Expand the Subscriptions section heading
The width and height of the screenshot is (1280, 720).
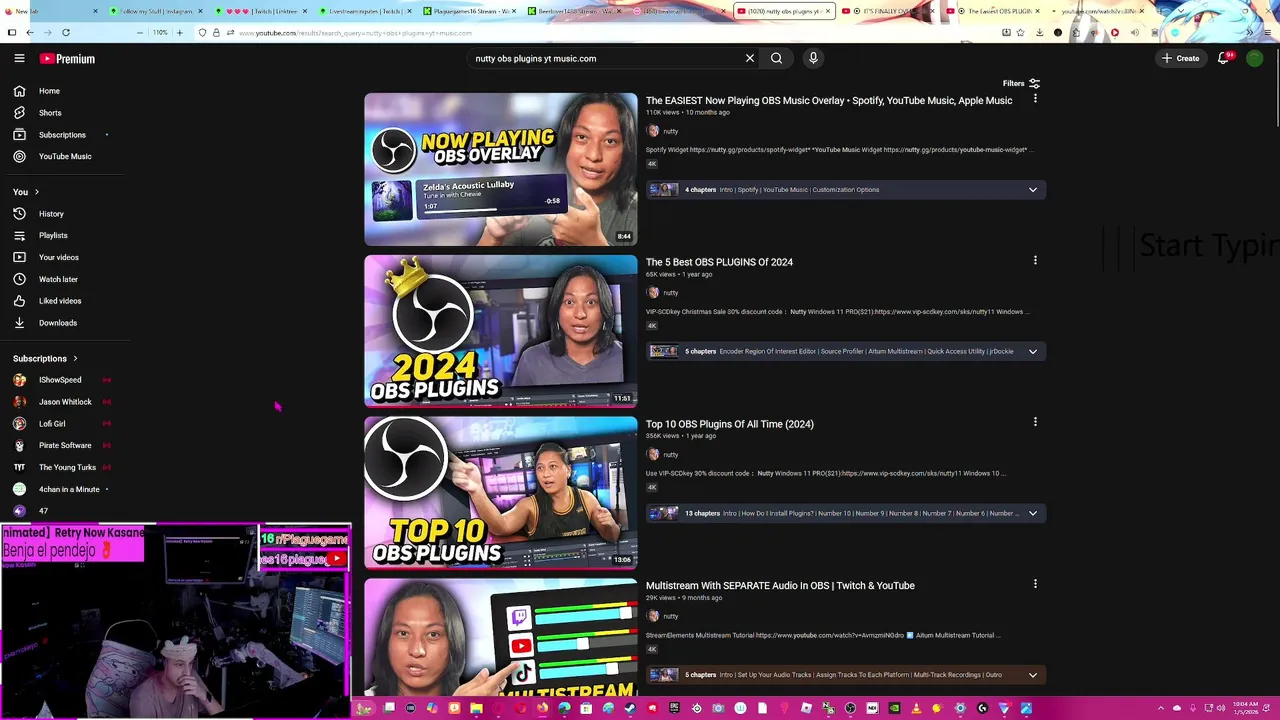click(45, 358)
